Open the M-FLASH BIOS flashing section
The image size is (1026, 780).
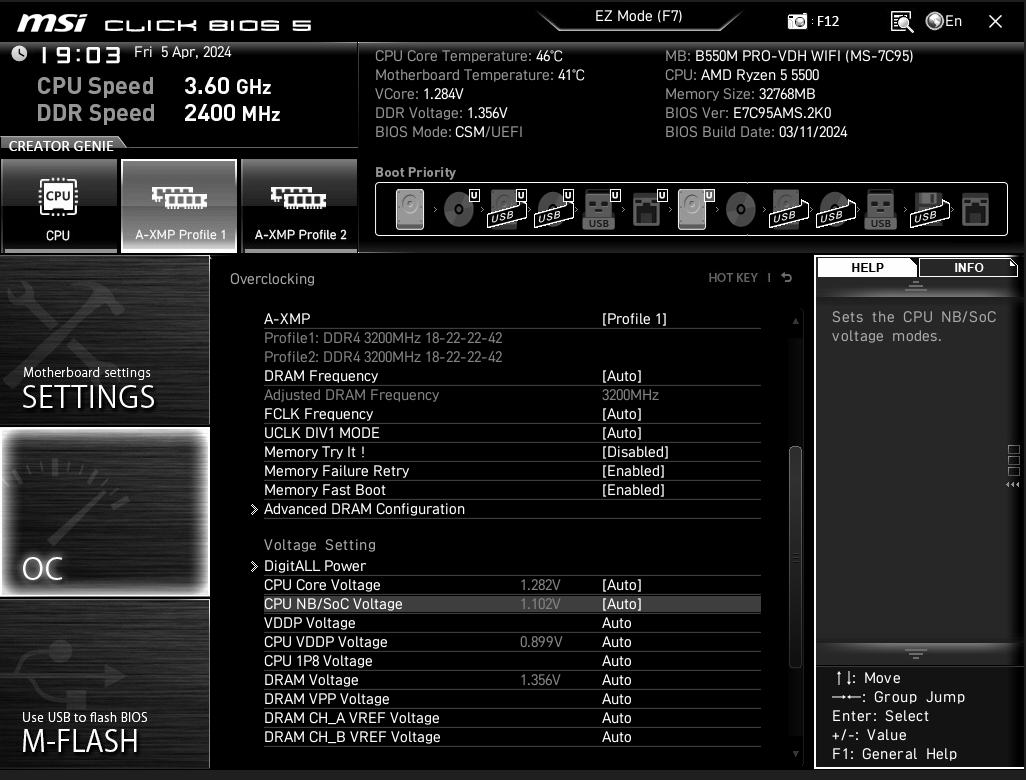pyautogui.click(x=105, y=684)
